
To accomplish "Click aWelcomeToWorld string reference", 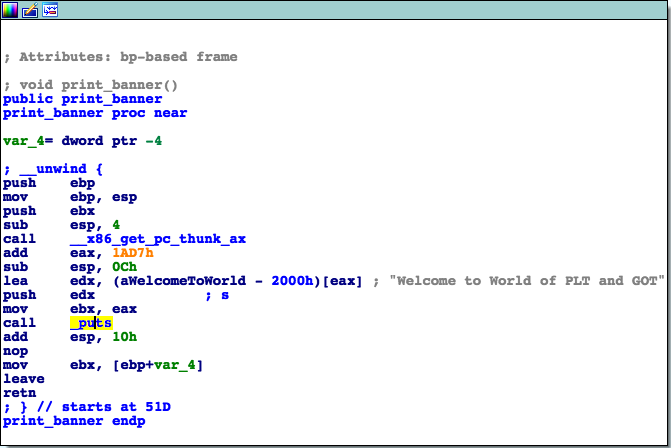I will [183, 281].
